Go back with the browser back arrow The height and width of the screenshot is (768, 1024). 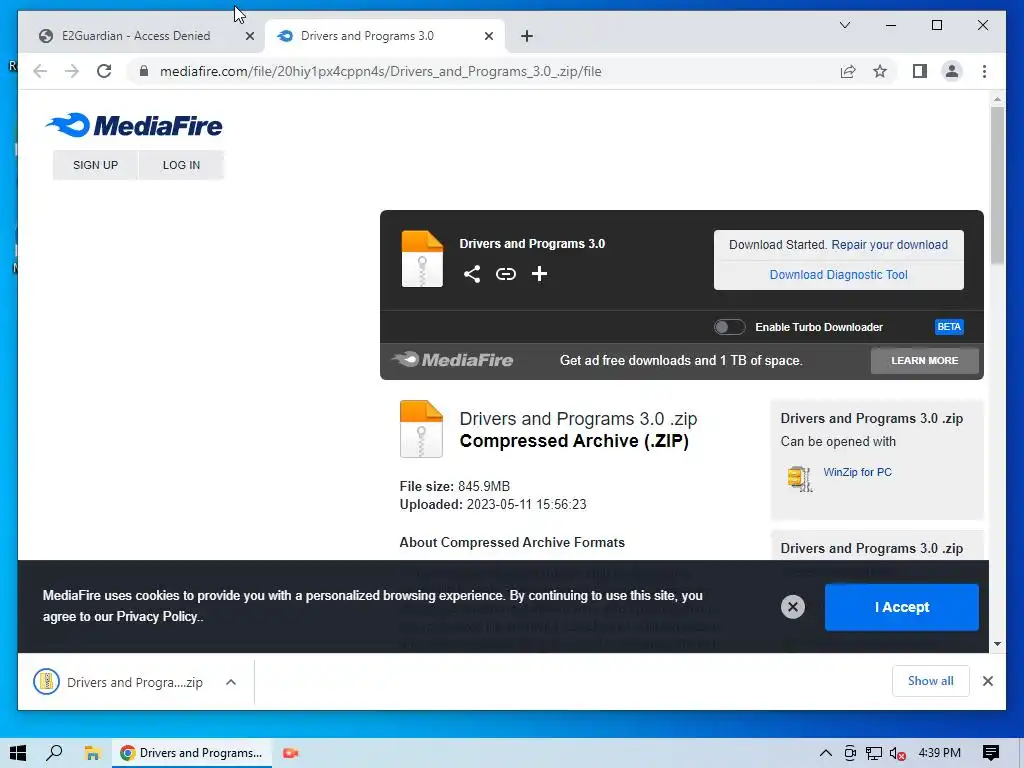40,71
